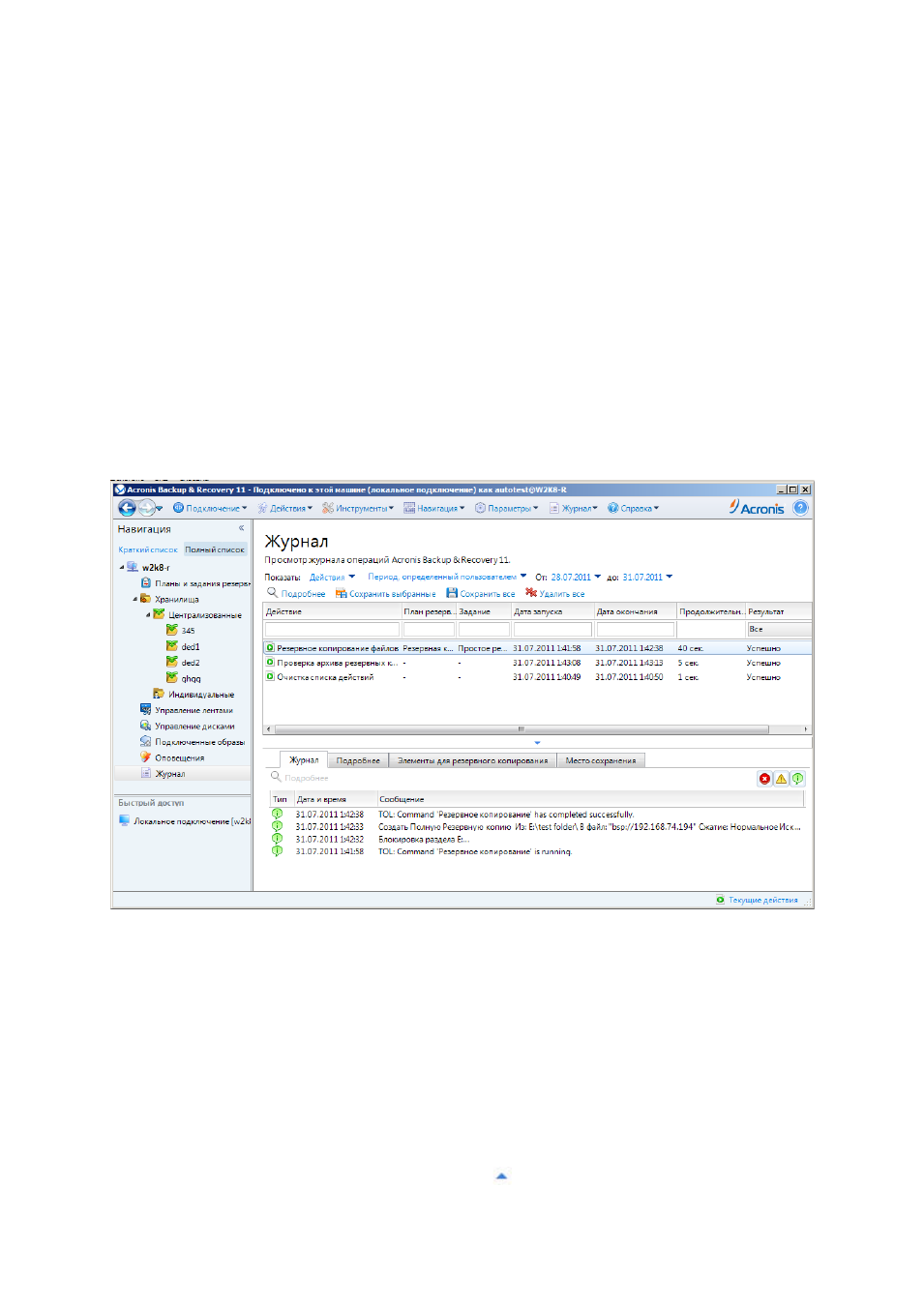The width and height of the screenshot is (924, 1306).
Task: Click Сохранить выбранные link
Action: click(393, 594)
